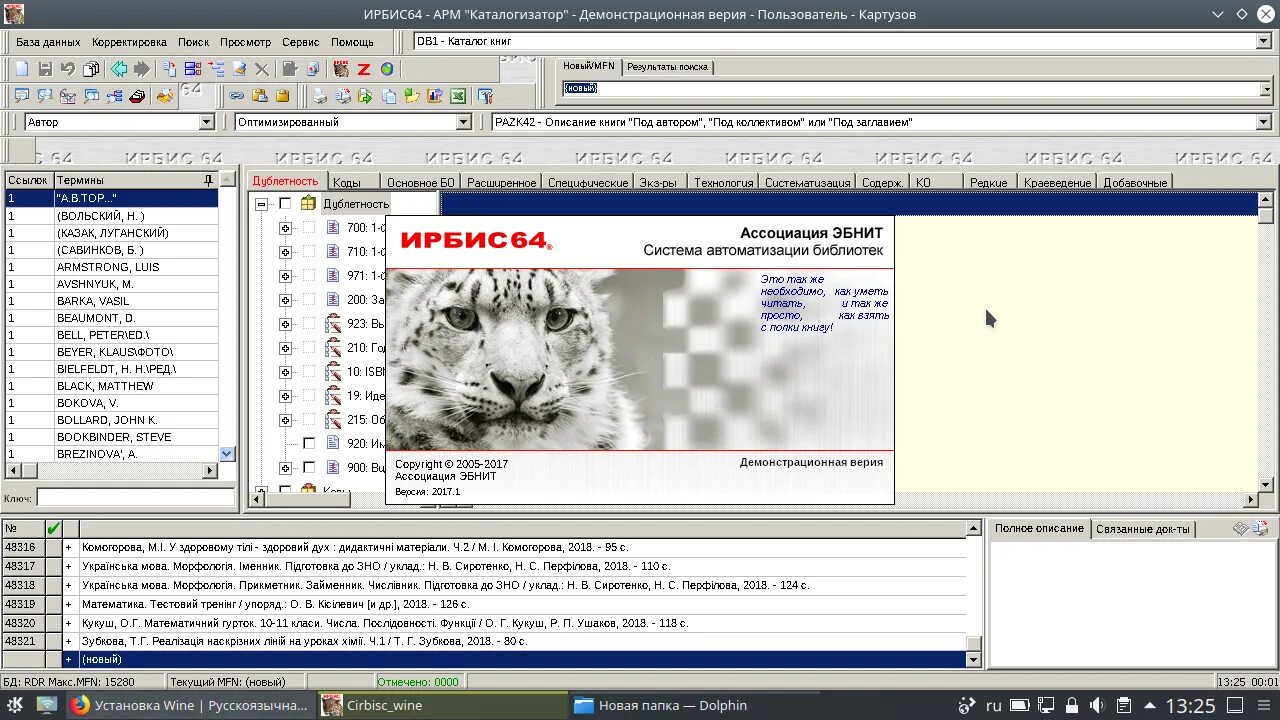Expand the 700 field tree node
The width and height of the screenshot is (1280, 720).
[285, 228]
